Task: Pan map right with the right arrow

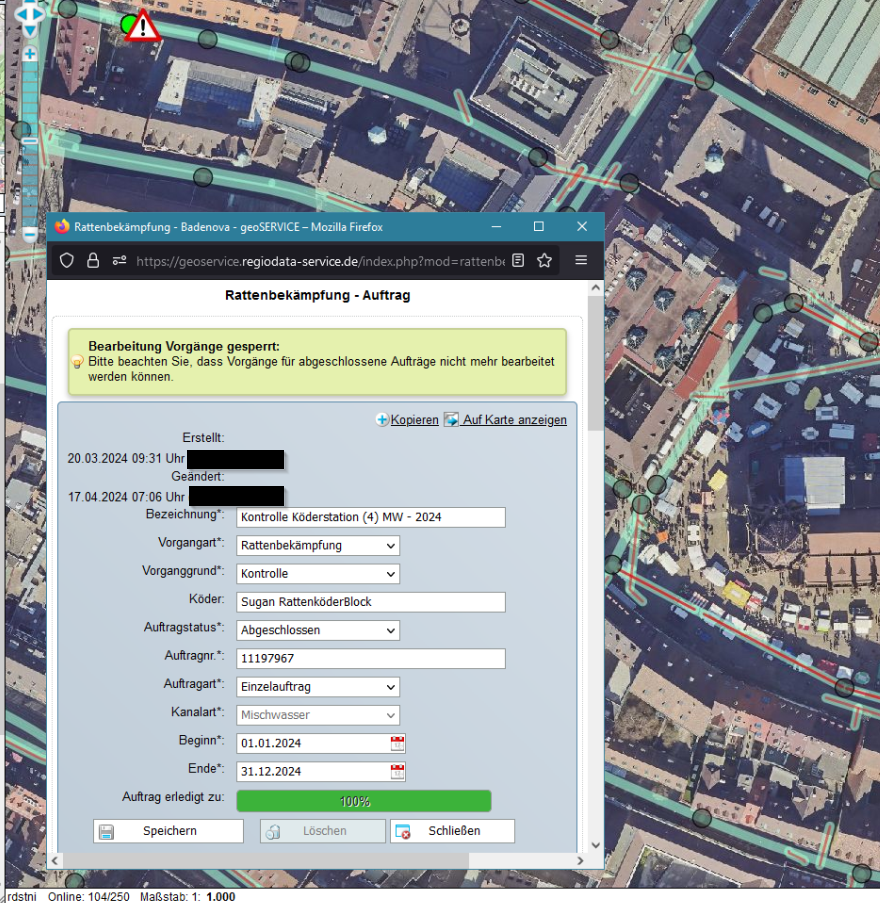Action: (x=39, y=13)
